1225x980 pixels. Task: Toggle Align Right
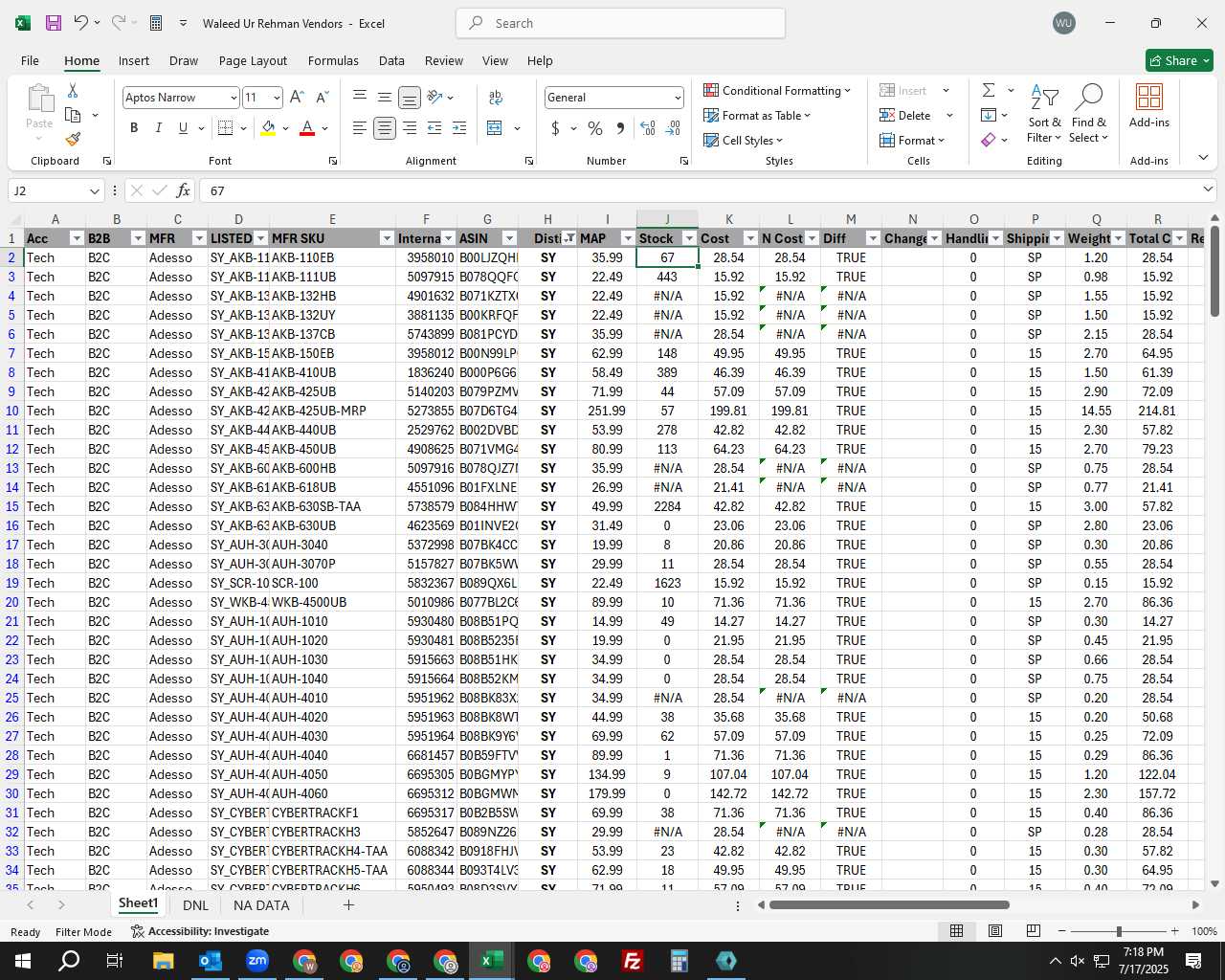[x=410, y=127]
